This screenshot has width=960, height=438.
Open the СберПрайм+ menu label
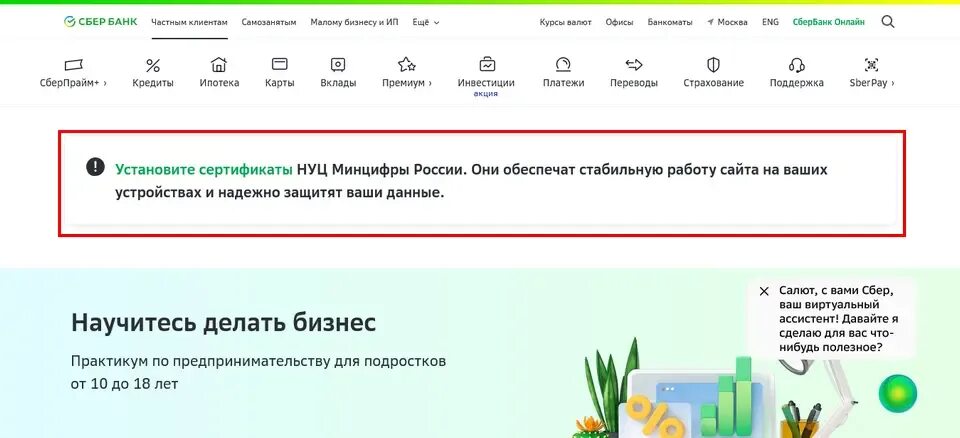pos(73,83)
